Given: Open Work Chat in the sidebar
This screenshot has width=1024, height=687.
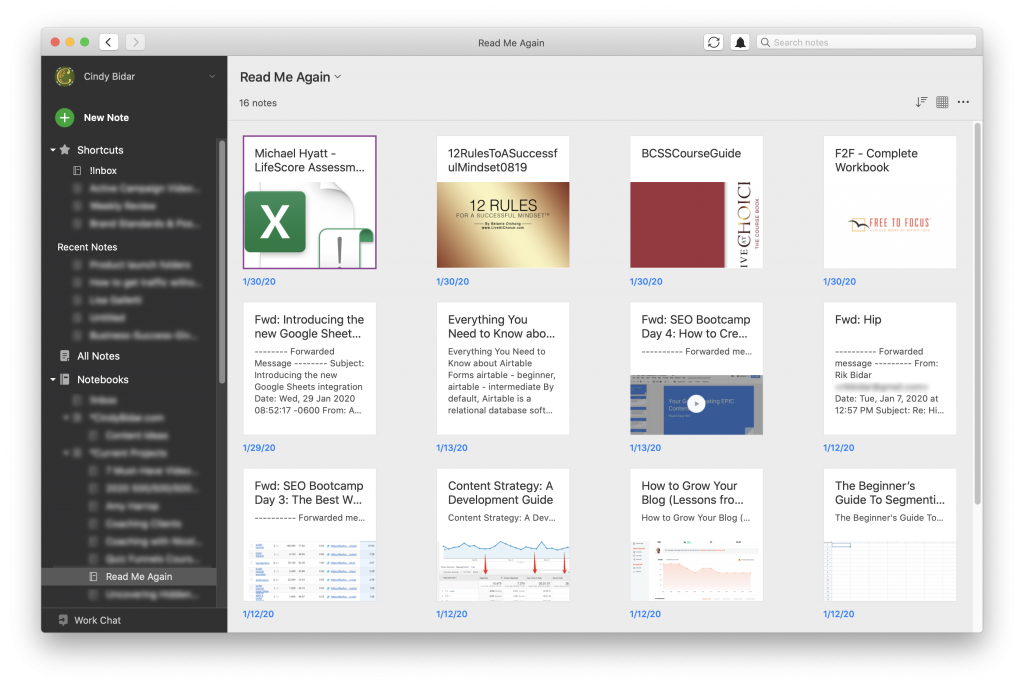Looking at the screenshot, I should tap(97, 620).
